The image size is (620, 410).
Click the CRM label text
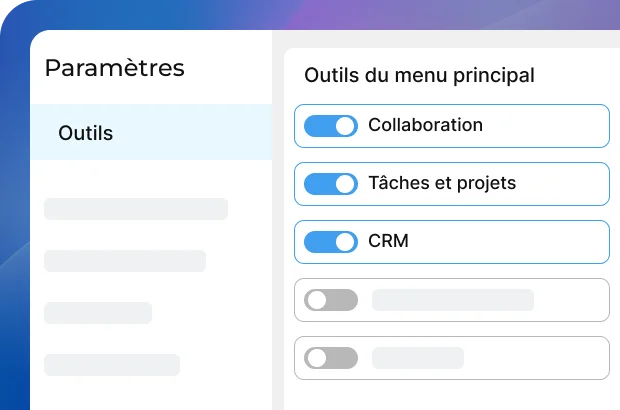388,242
